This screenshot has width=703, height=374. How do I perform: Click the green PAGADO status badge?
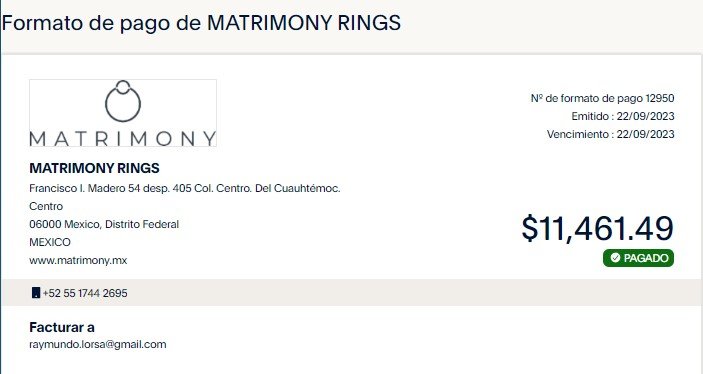[638, 258]
